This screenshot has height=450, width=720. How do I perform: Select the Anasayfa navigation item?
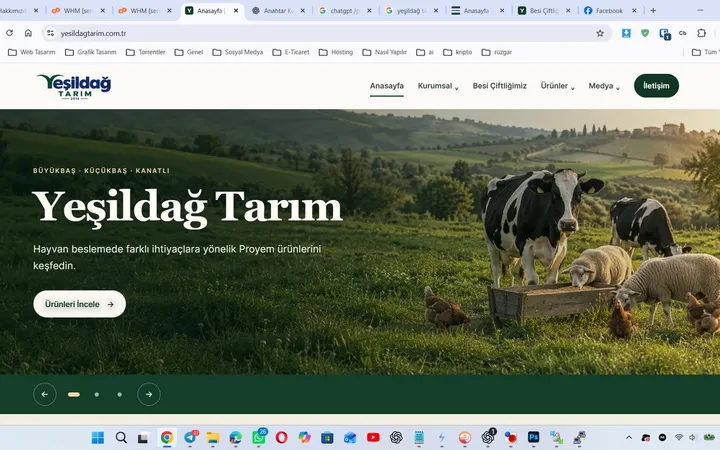[387, 86]
